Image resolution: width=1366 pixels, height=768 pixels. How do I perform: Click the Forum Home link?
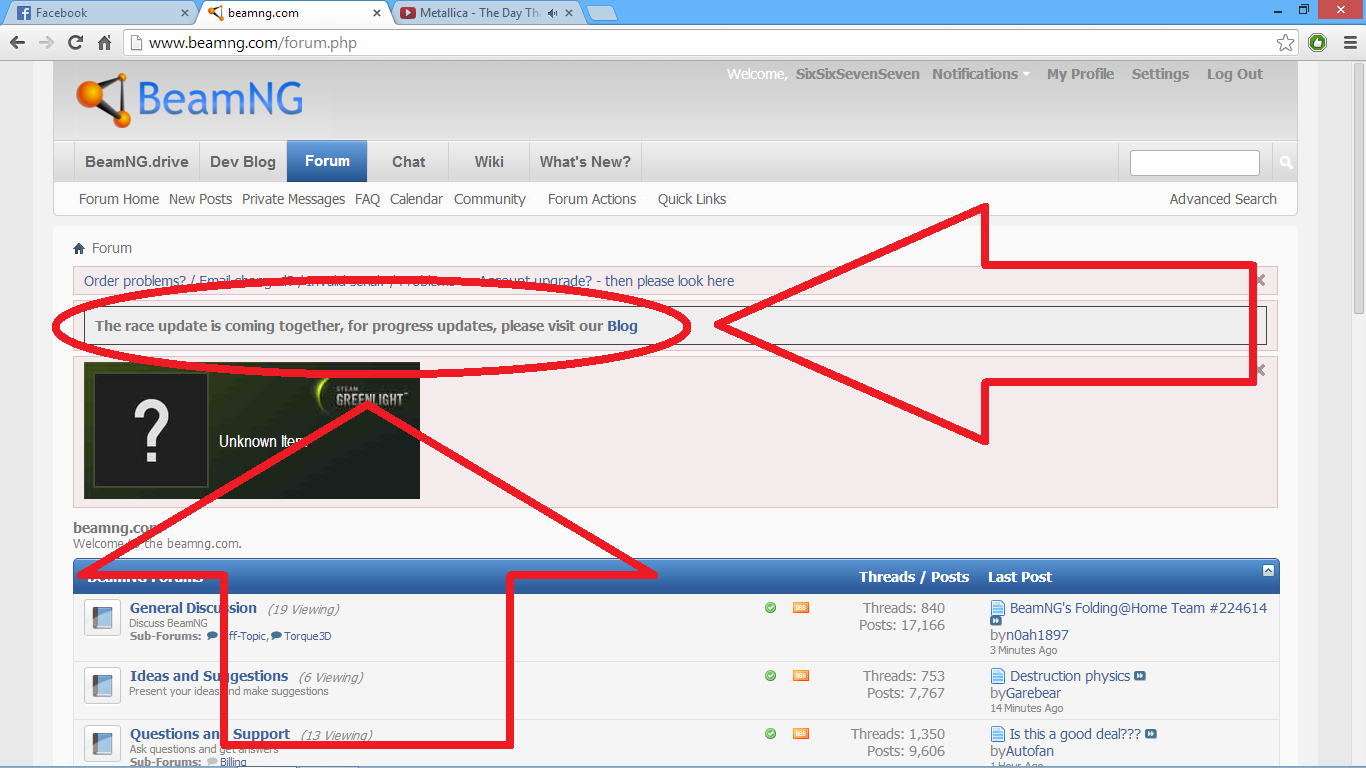coord(119,199)
